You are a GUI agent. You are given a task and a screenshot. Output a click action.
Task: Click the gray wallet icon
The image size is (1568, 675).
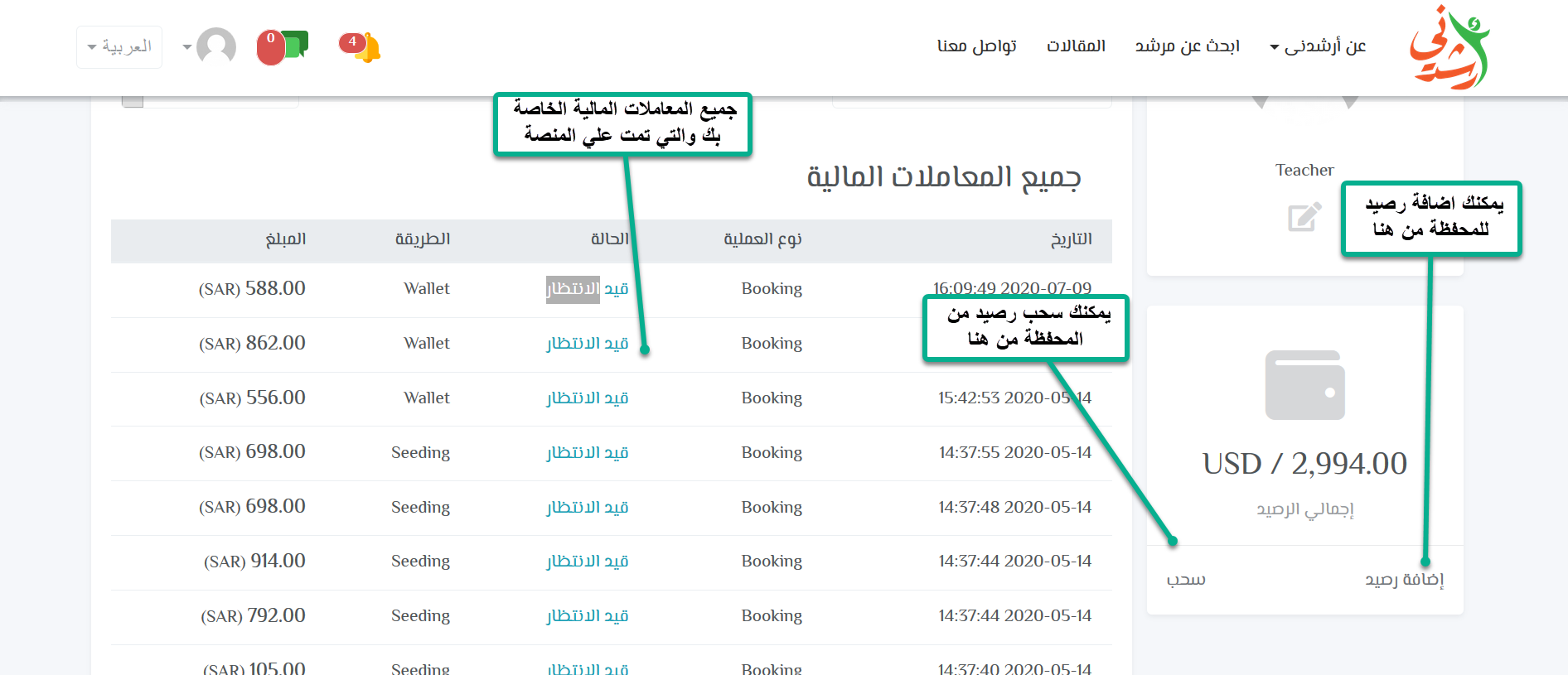pos(1304,385)
